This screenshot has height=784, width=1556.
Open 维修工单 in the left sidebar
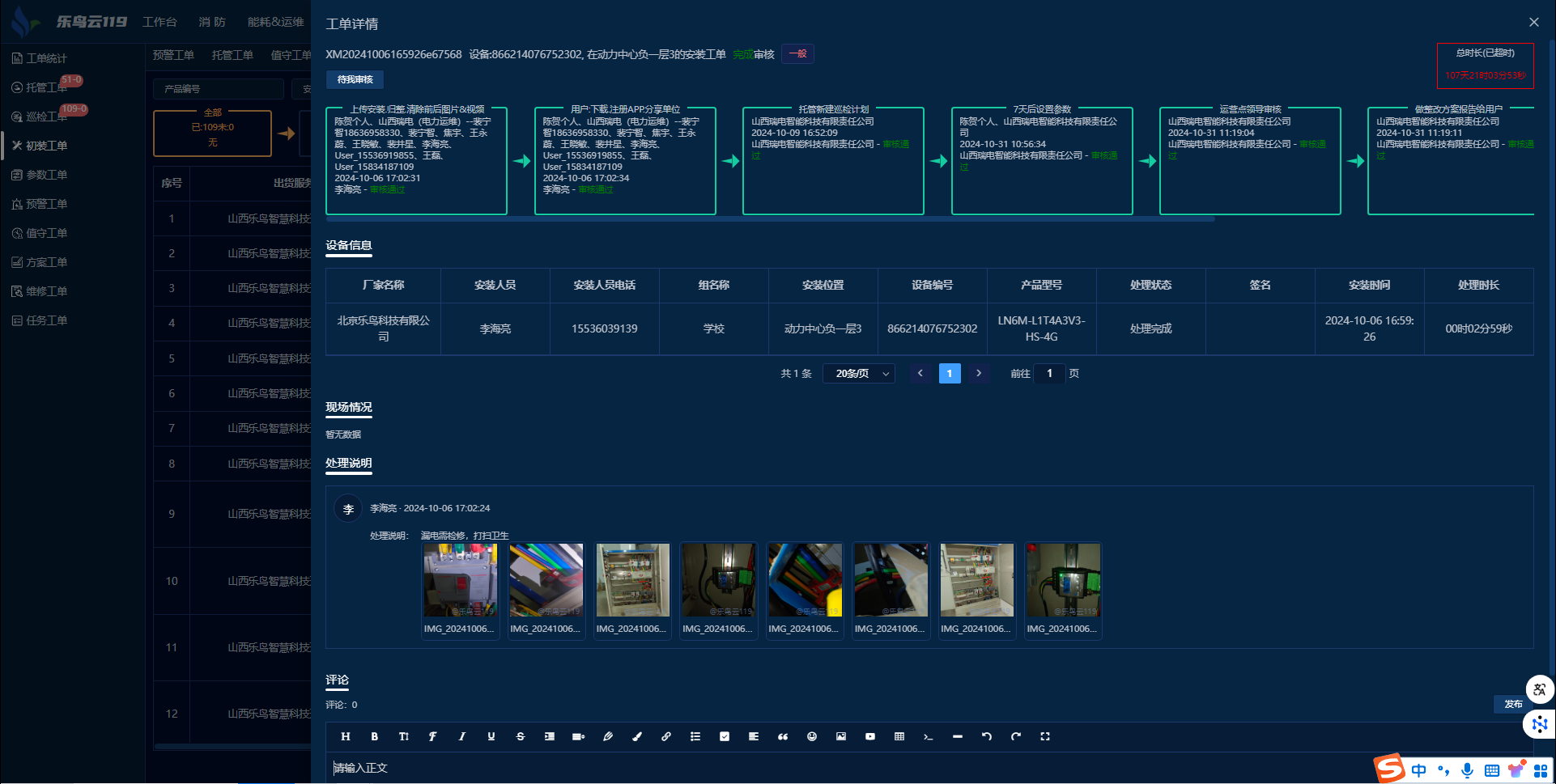pos(46,291)
